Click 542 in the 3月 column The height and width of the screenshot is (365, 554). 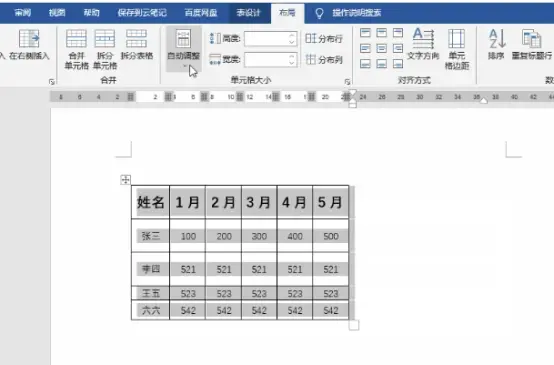click(259, 310)
